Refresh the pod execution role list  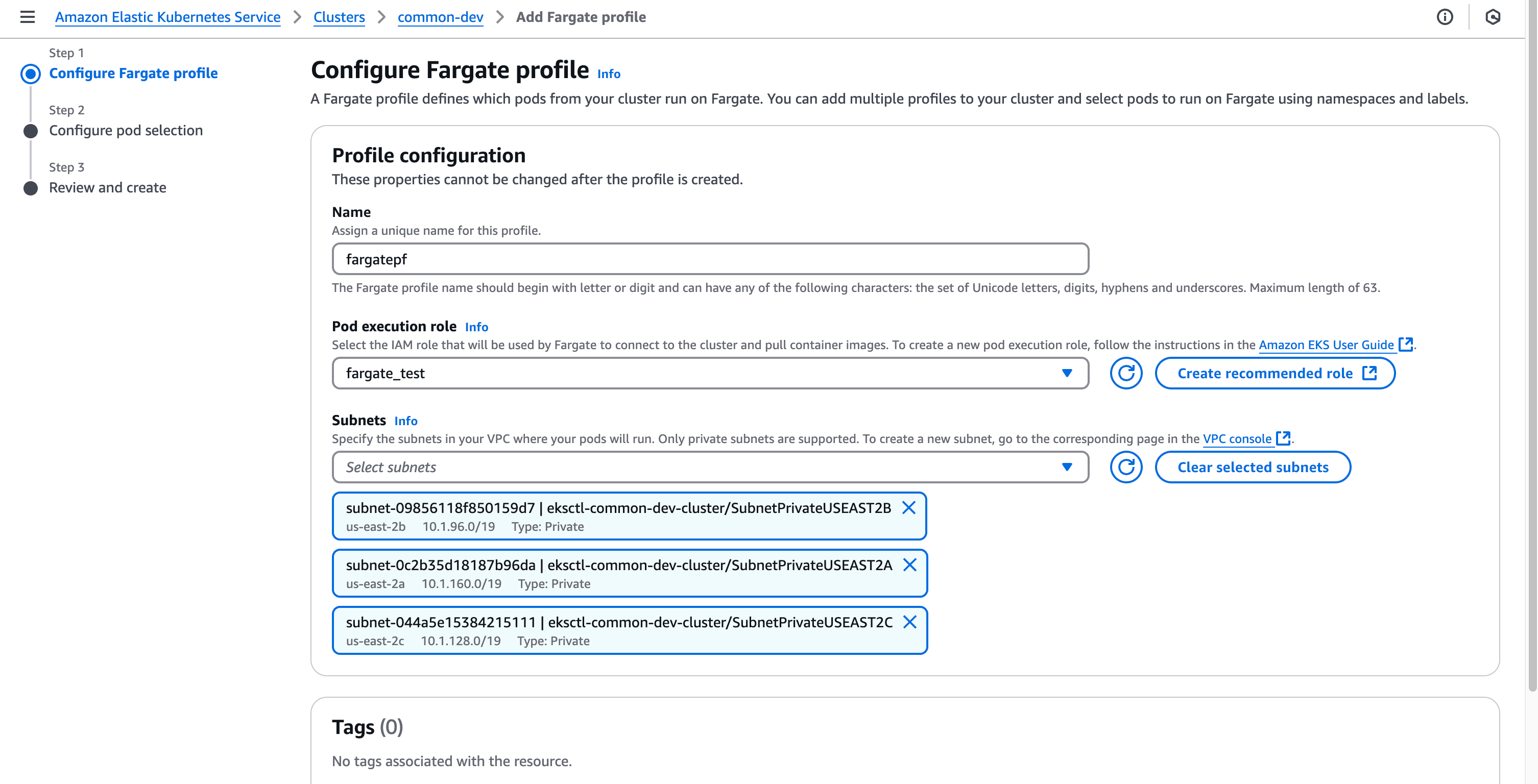click(1126, 374)
